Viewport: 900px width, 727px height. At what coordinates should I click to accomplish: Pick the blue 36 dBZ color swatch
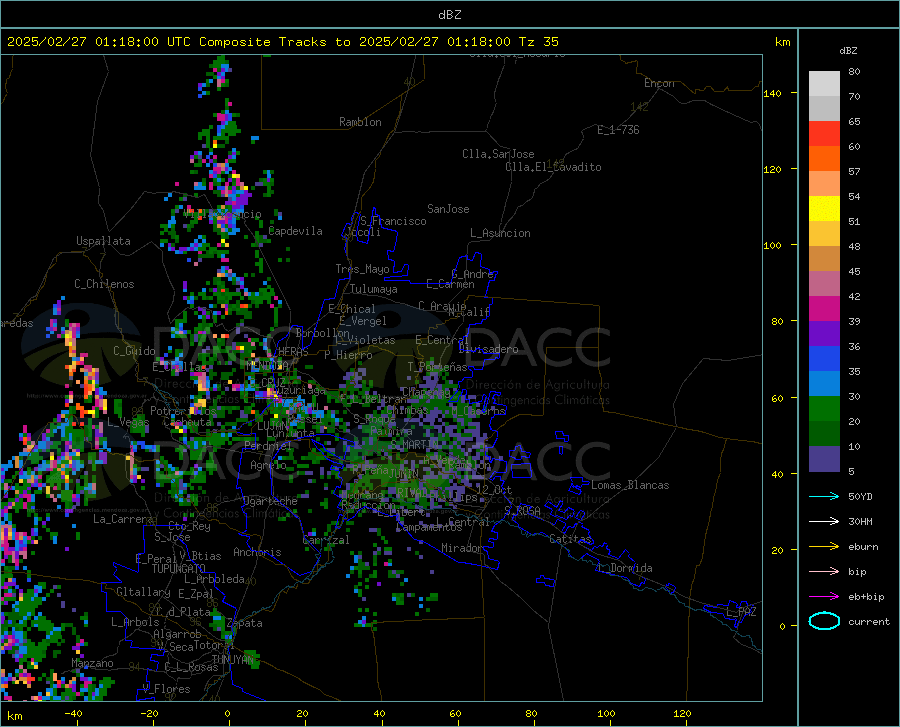pyautogui.click(x=824, y=359)
